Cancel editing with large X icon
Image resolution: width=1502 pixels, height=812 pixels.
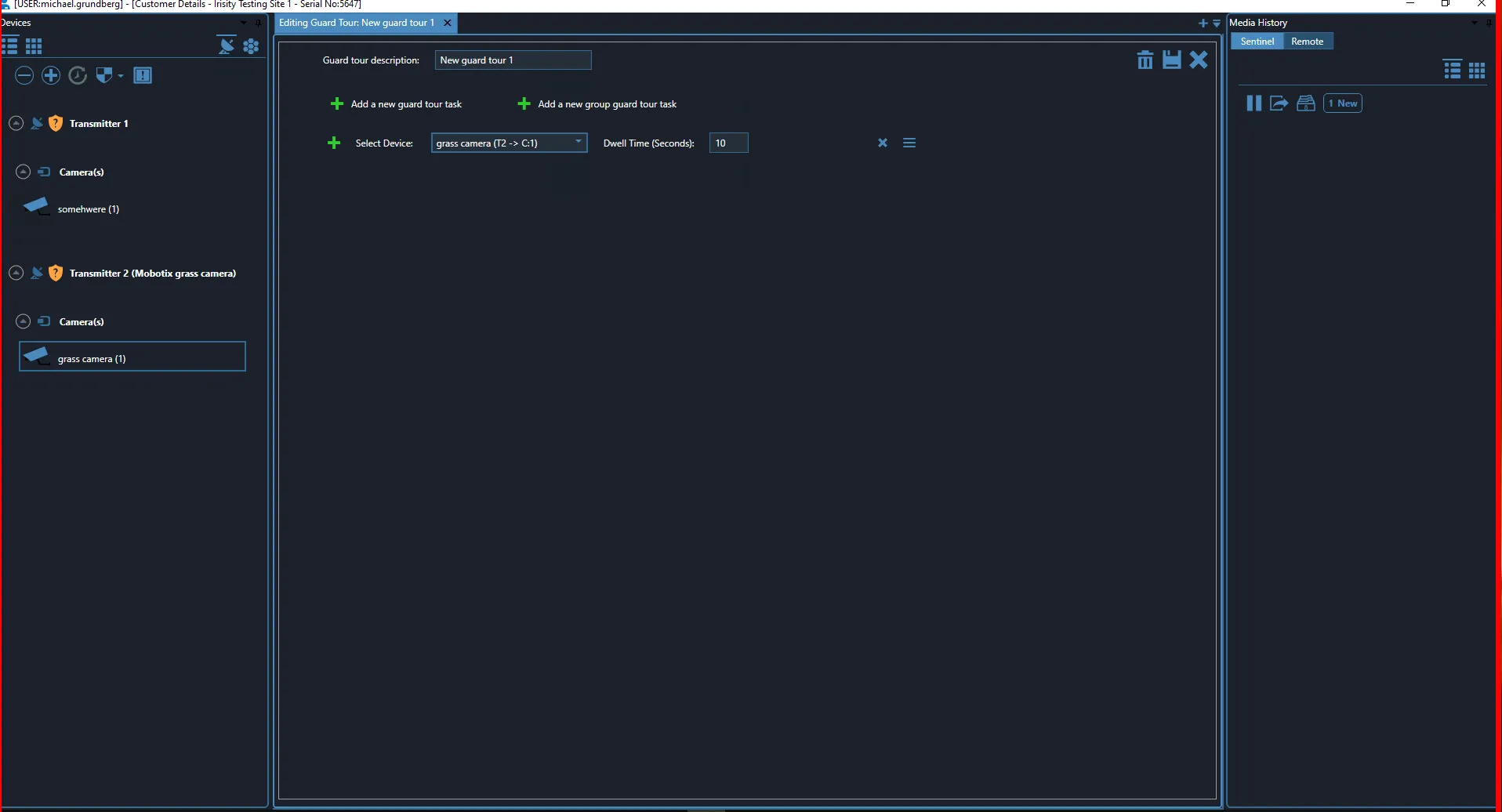click(1199, 60)
